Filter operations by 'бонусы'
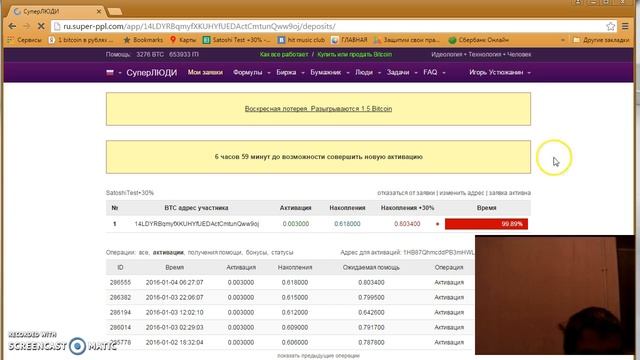The width and height of the screenshot is (640, 360). pos(256,253)
